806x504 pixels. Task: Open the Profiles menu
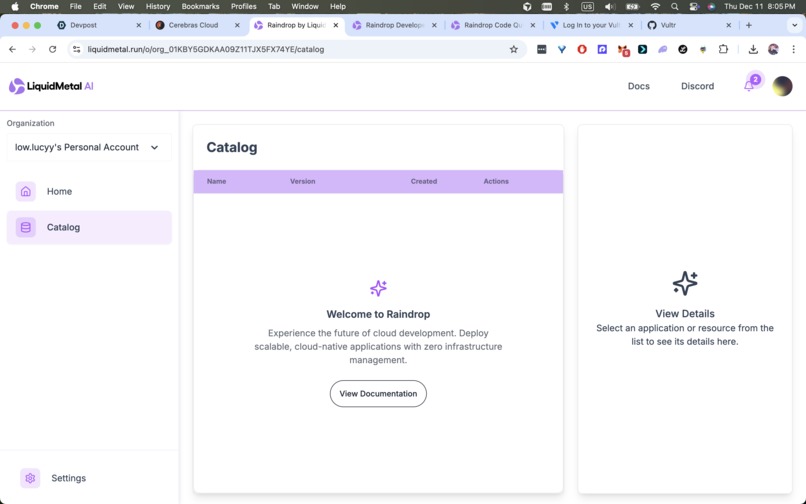coord(244,7)
